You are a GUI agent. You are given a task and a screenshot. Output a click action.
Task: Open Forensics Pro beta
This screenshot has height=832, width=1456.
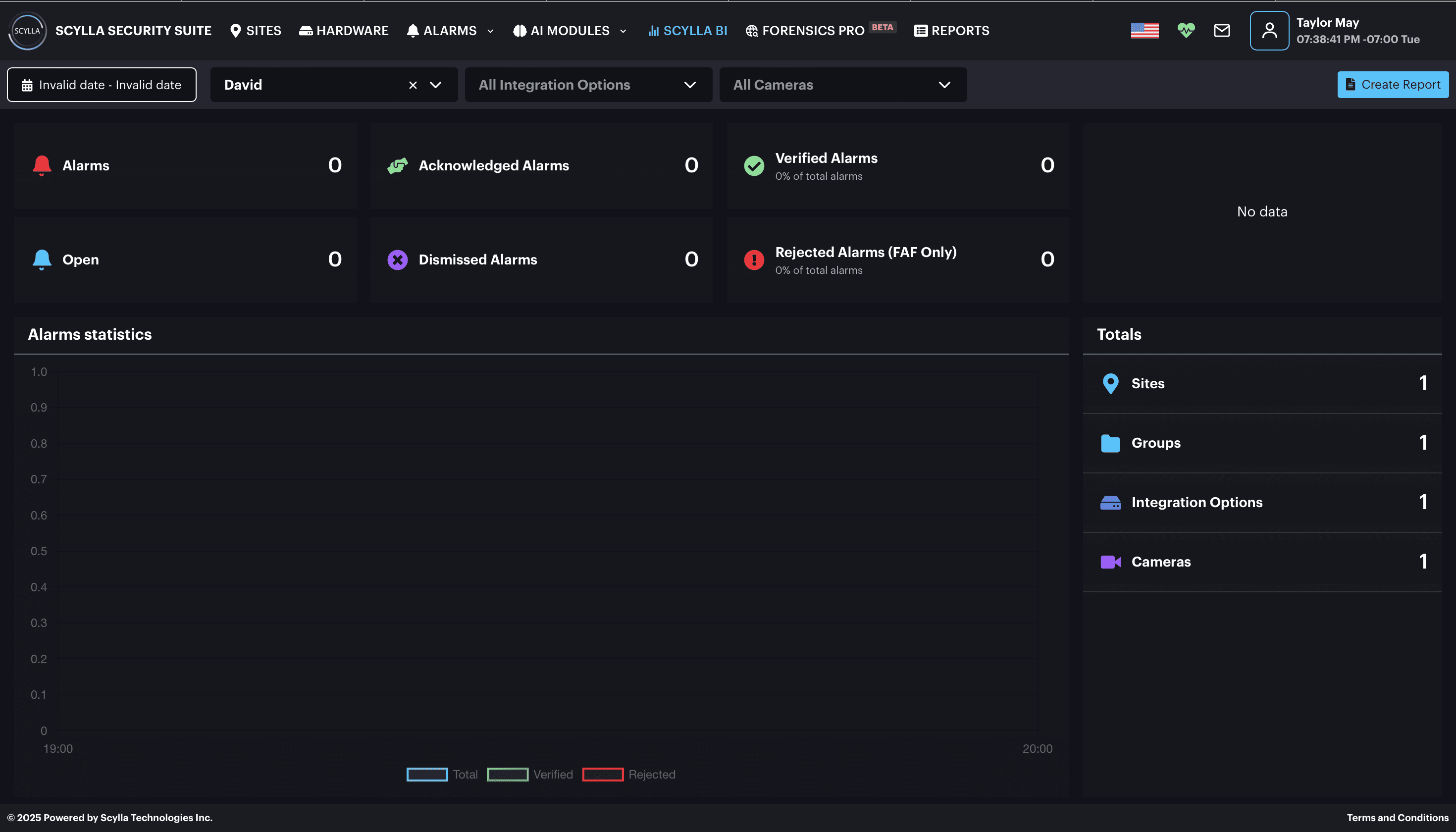pos(821,31)
